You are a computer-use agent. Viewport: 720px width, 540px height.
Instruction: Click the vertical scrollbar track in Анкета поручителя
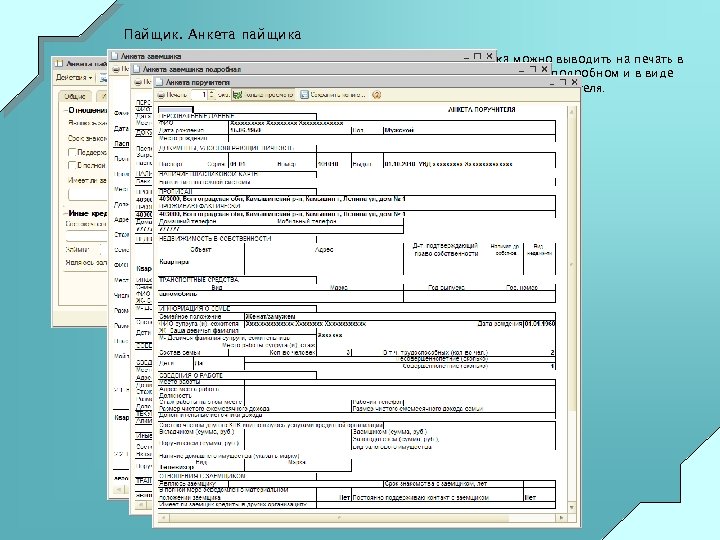point(572,309)
